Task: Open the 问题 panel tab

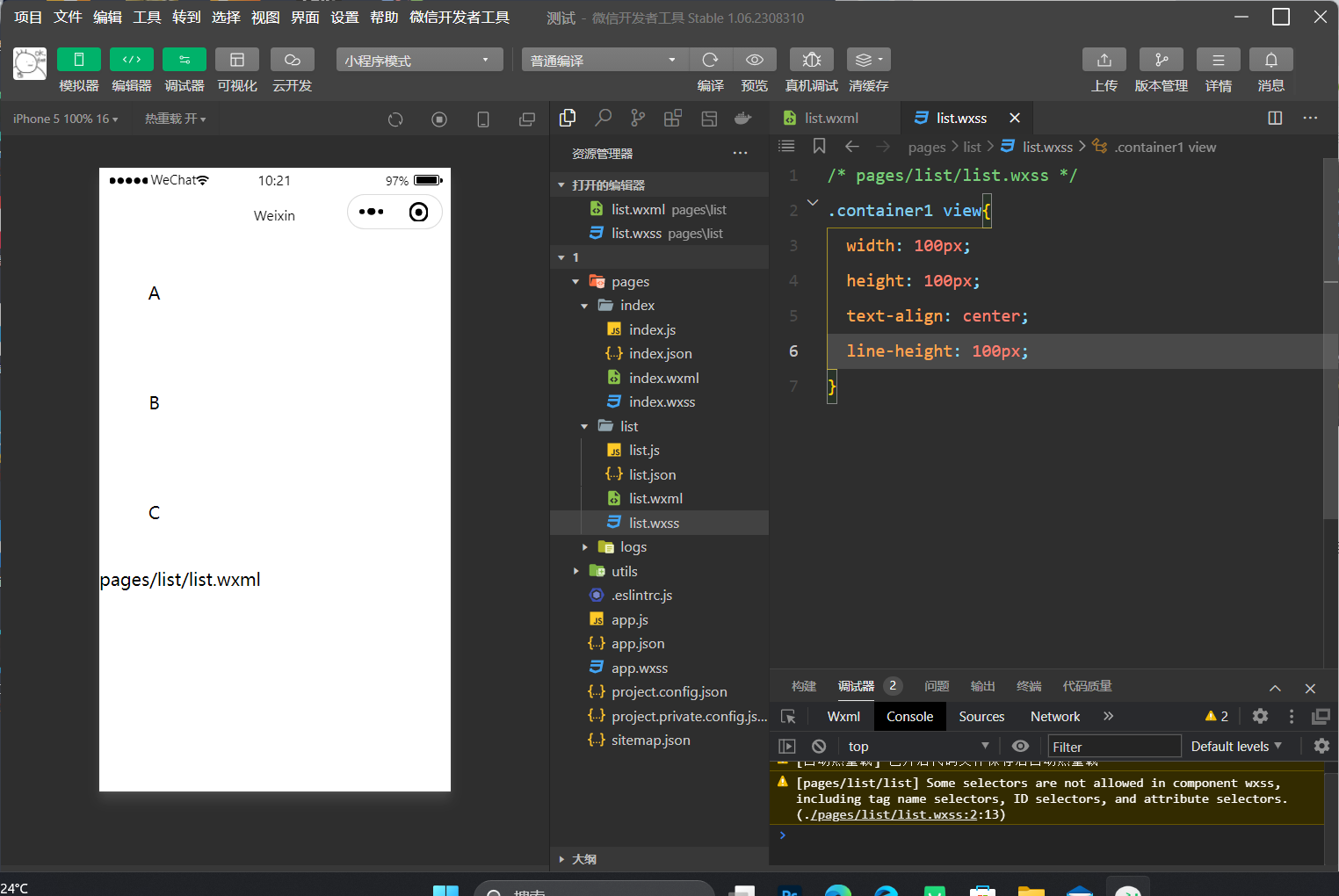Action: 937,686
